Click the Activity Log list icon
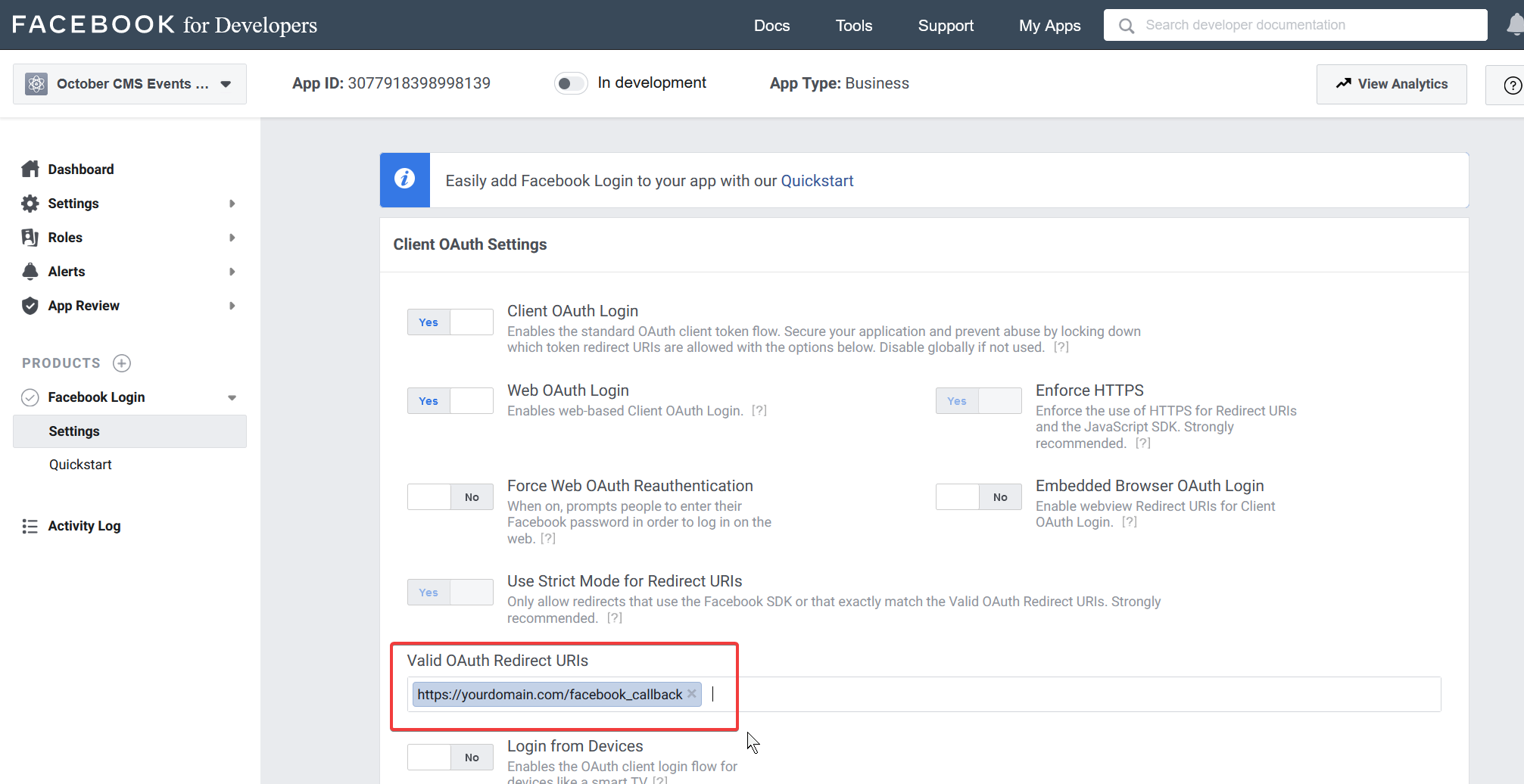 point(30,526)
